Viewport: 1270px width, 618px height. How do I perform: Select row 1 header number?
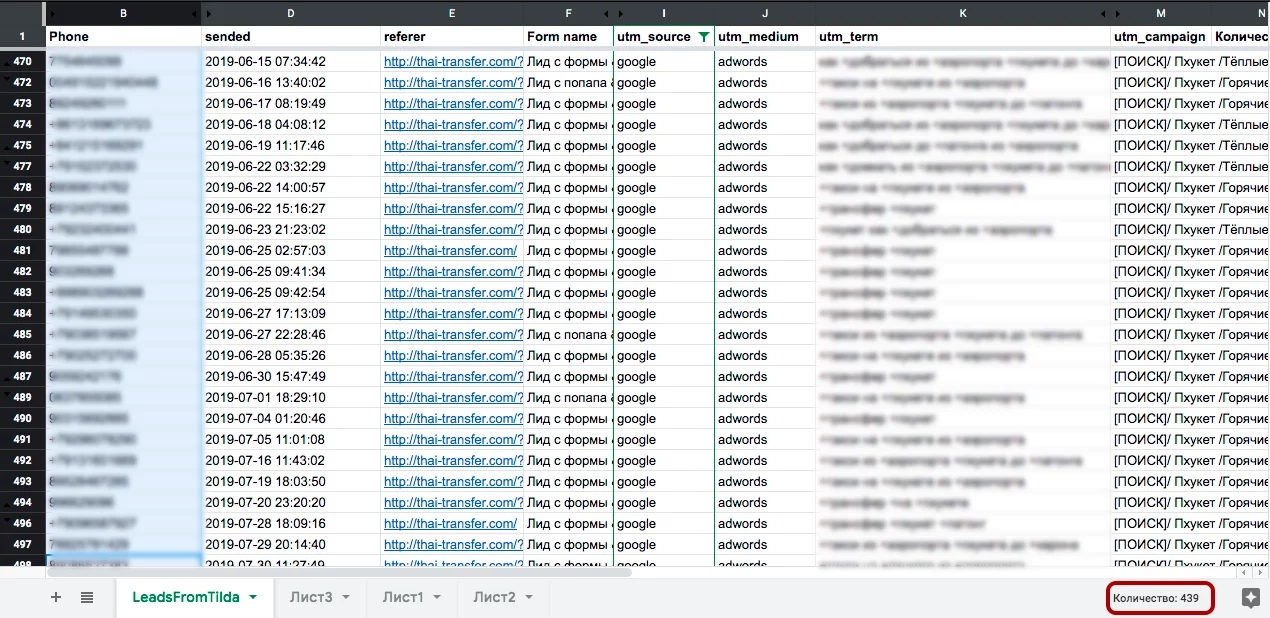[23, 37]
